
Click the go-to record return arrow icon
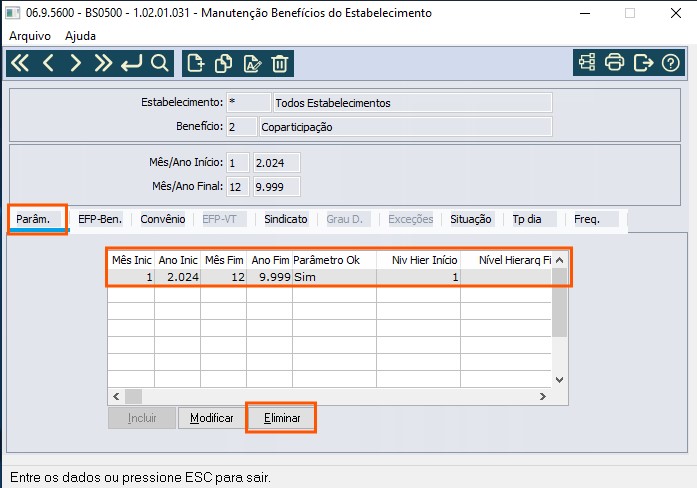132,63
